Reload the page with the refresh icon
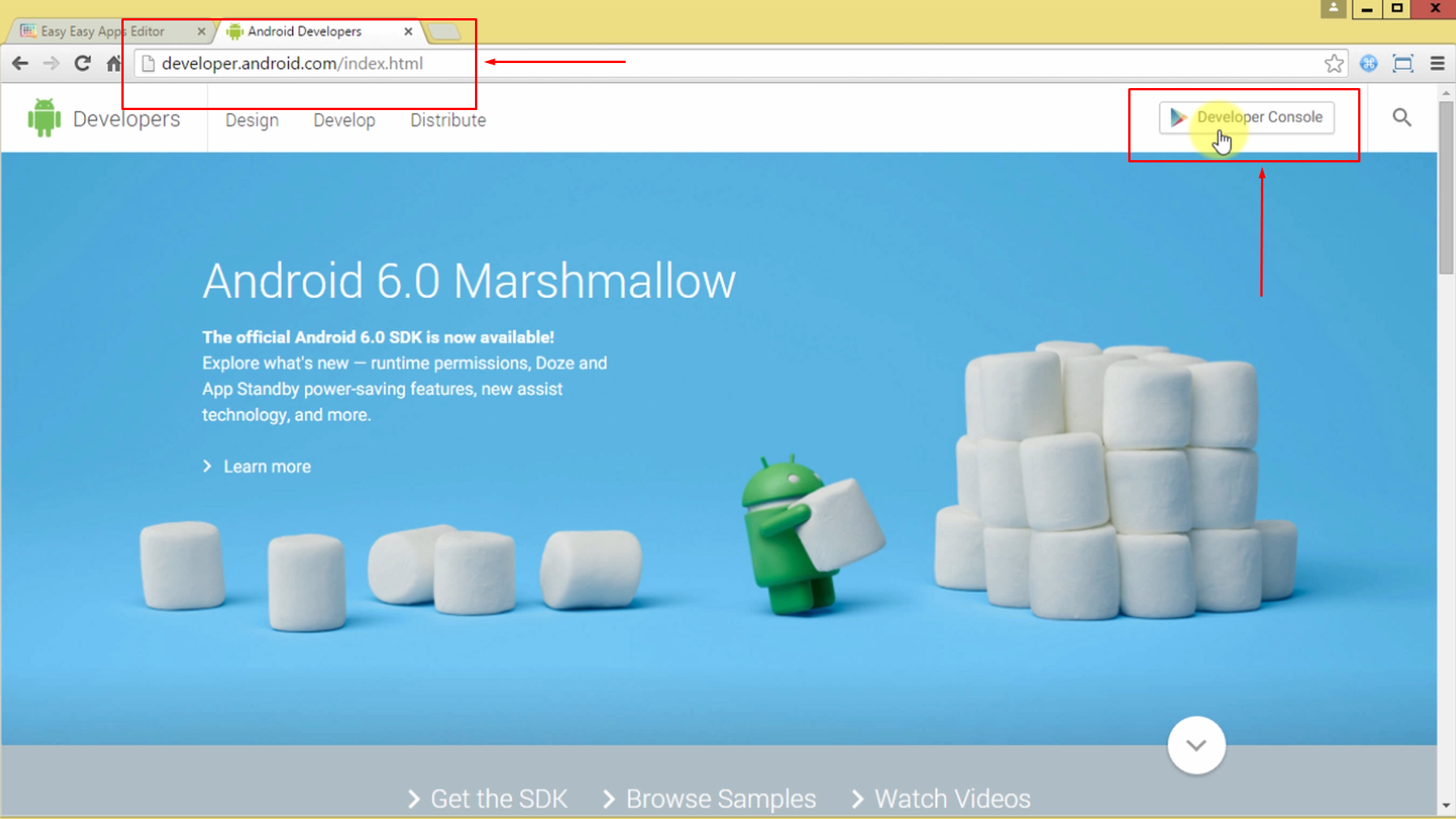 pos(83,64)
